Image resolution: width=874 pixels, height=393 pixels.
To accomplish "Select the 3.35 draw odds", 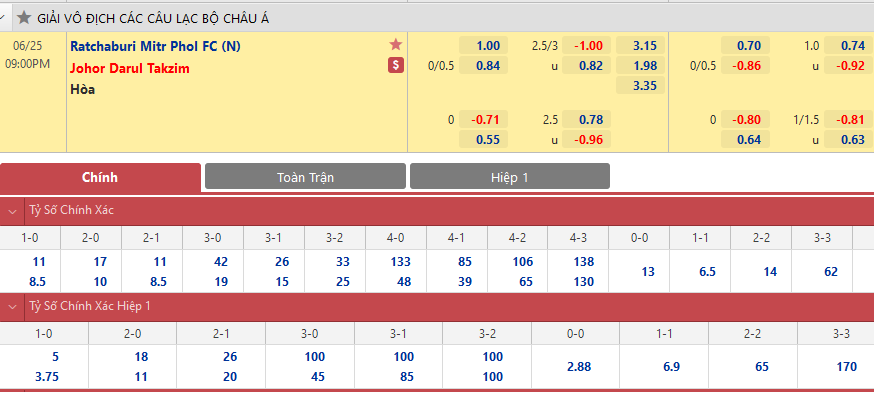I will click(640, 86).
